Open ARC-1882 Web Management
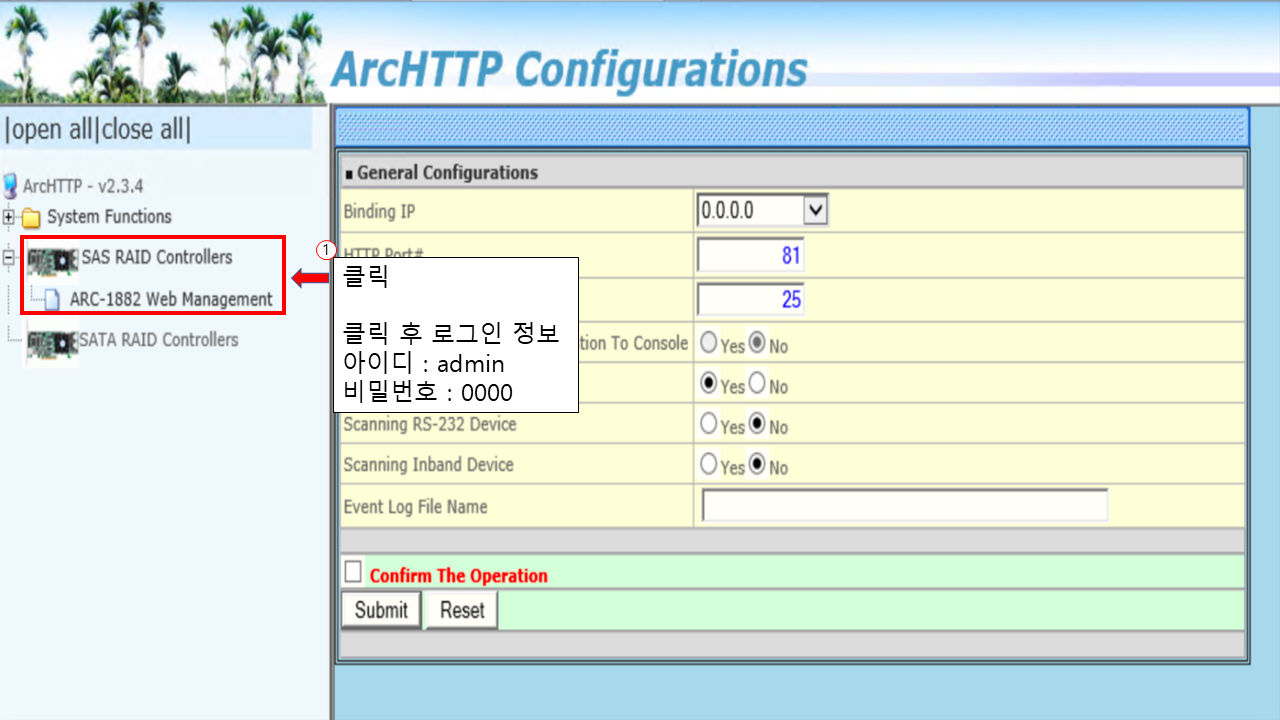The width and height of the screenshot is (1280, 720). (171, 299)
